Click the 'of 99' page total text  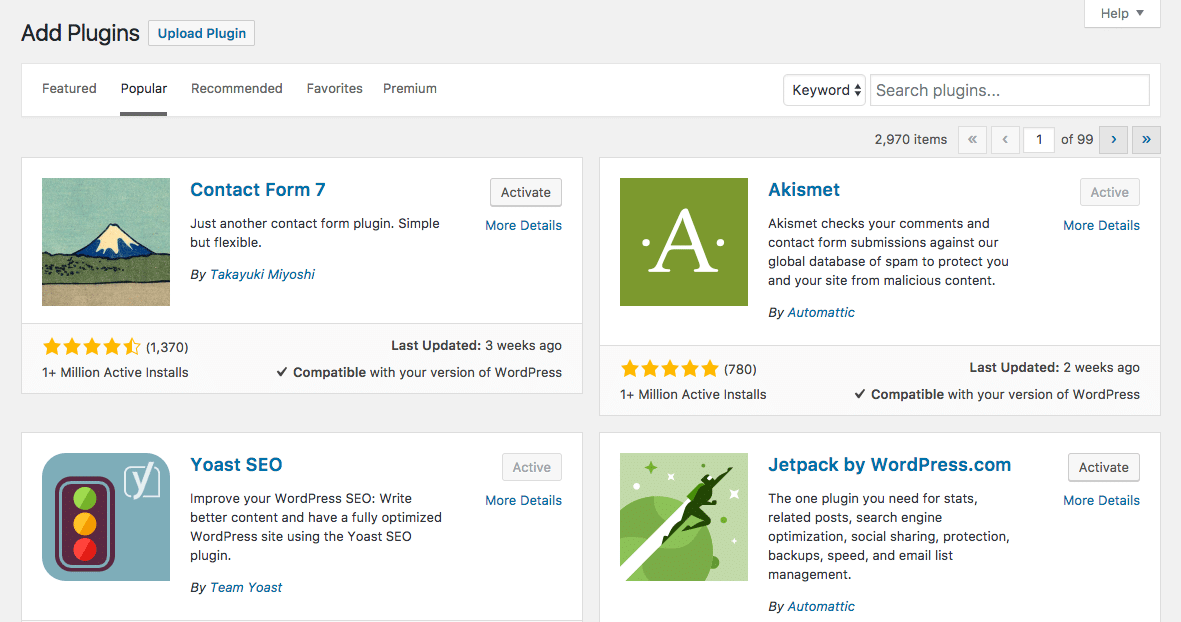coord(1077,139)
